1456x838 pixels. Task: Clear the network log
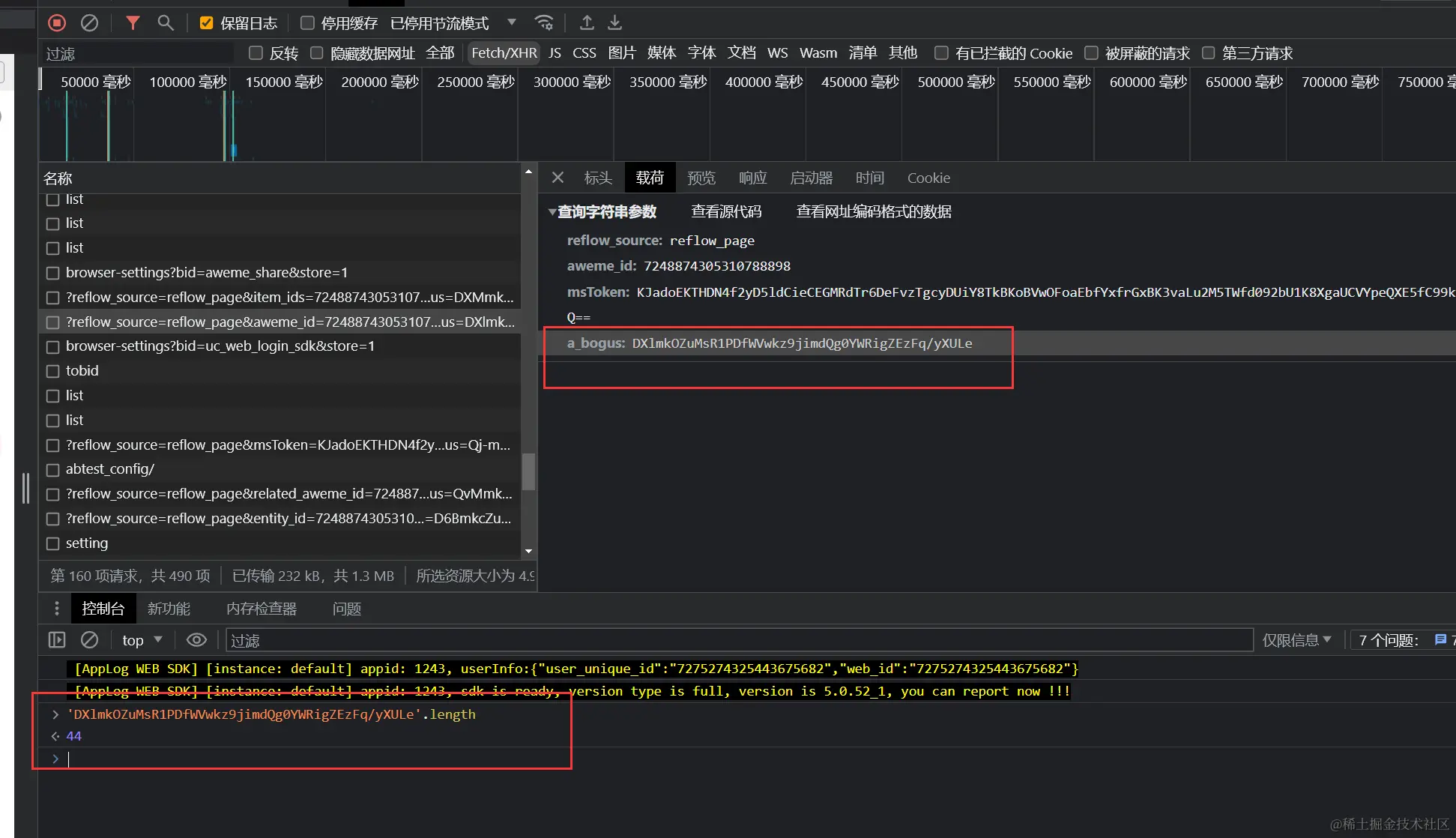(89, 23)
